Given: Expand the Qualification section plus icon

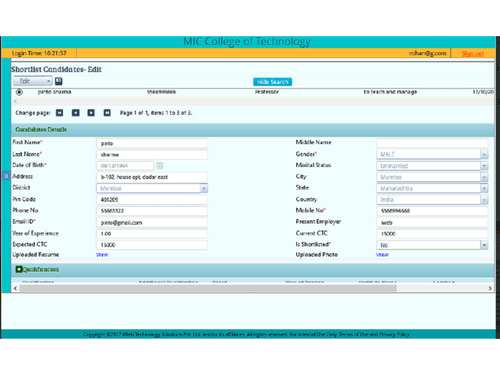Looking at the screenshot, I should coord(19,269).
